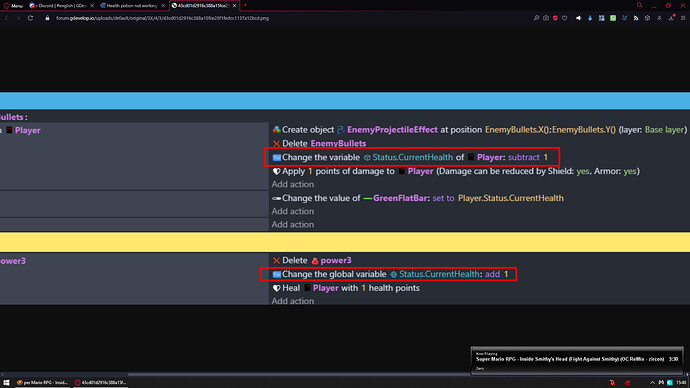Open the easy setup sidebar icon
The height and width of the screenshot is (388, 690).
pos(683,18)
